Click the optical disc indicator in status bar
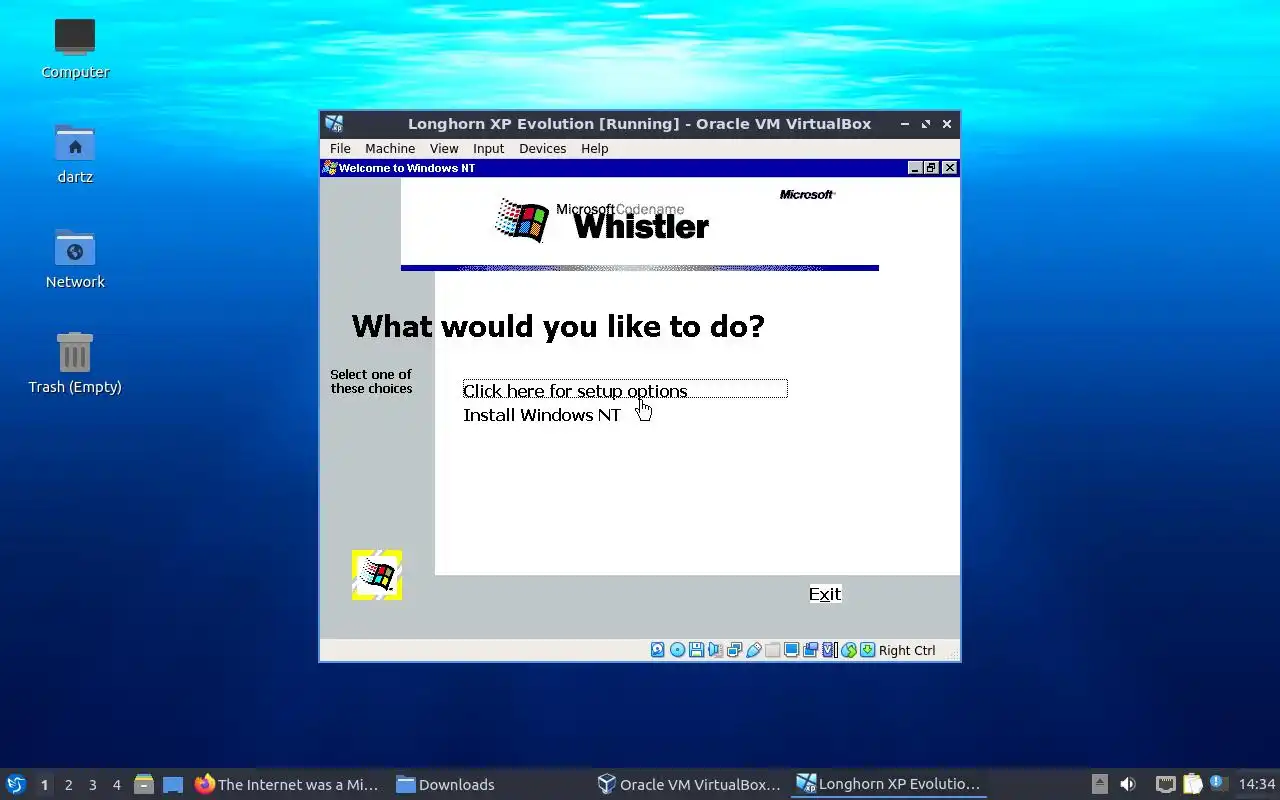The width and height of the screenshot is (1280, 800). (x=677, y=650)
